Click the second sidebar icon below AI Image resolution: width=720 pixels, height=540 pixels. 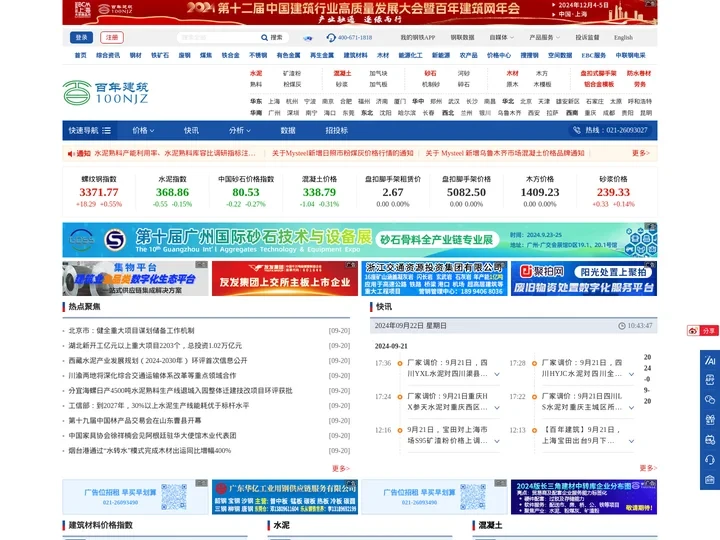[x=710, y=380]
